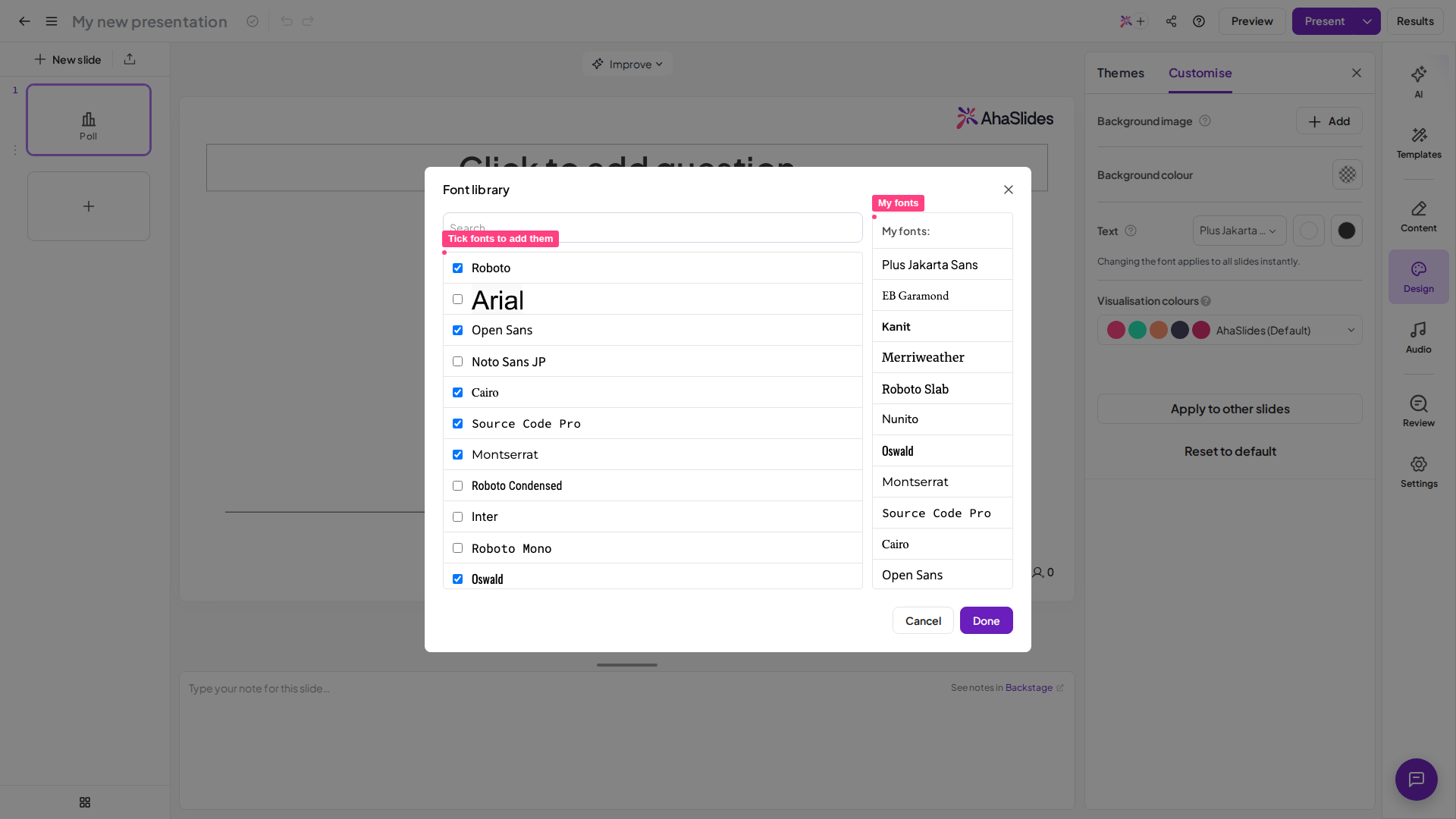The image size is (1456, 819).
Task: Open the Content sidebar tool
Action: click(x=1418, y=216)
